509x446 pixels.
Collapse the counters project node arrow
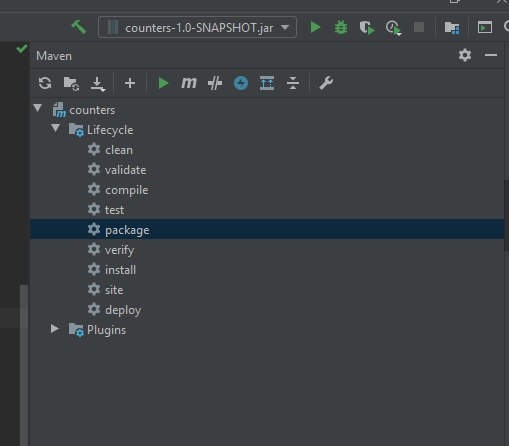click(x=38, y=108)
